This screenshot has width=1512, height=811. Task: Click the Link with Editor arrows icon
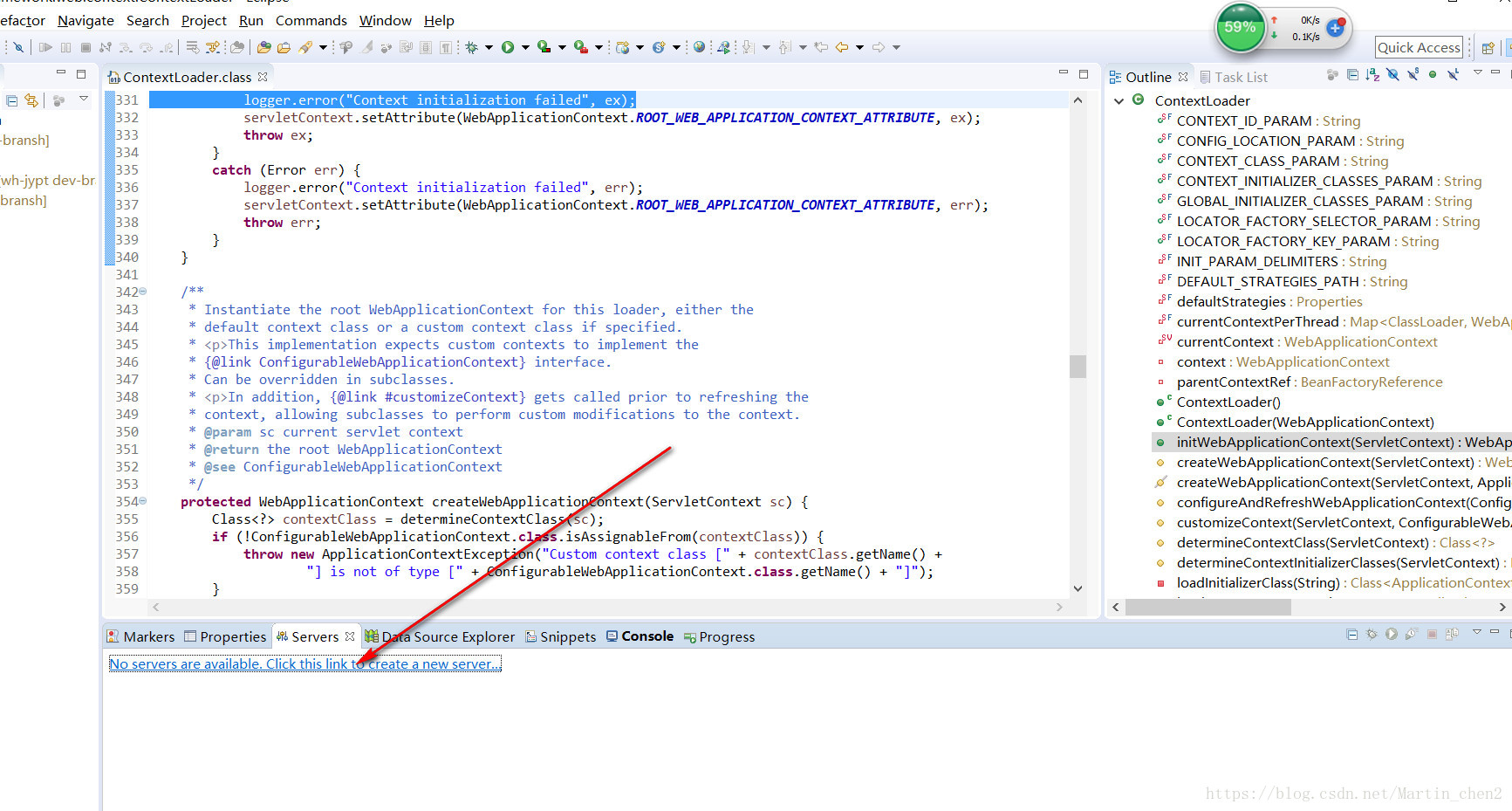click(31, 100)
